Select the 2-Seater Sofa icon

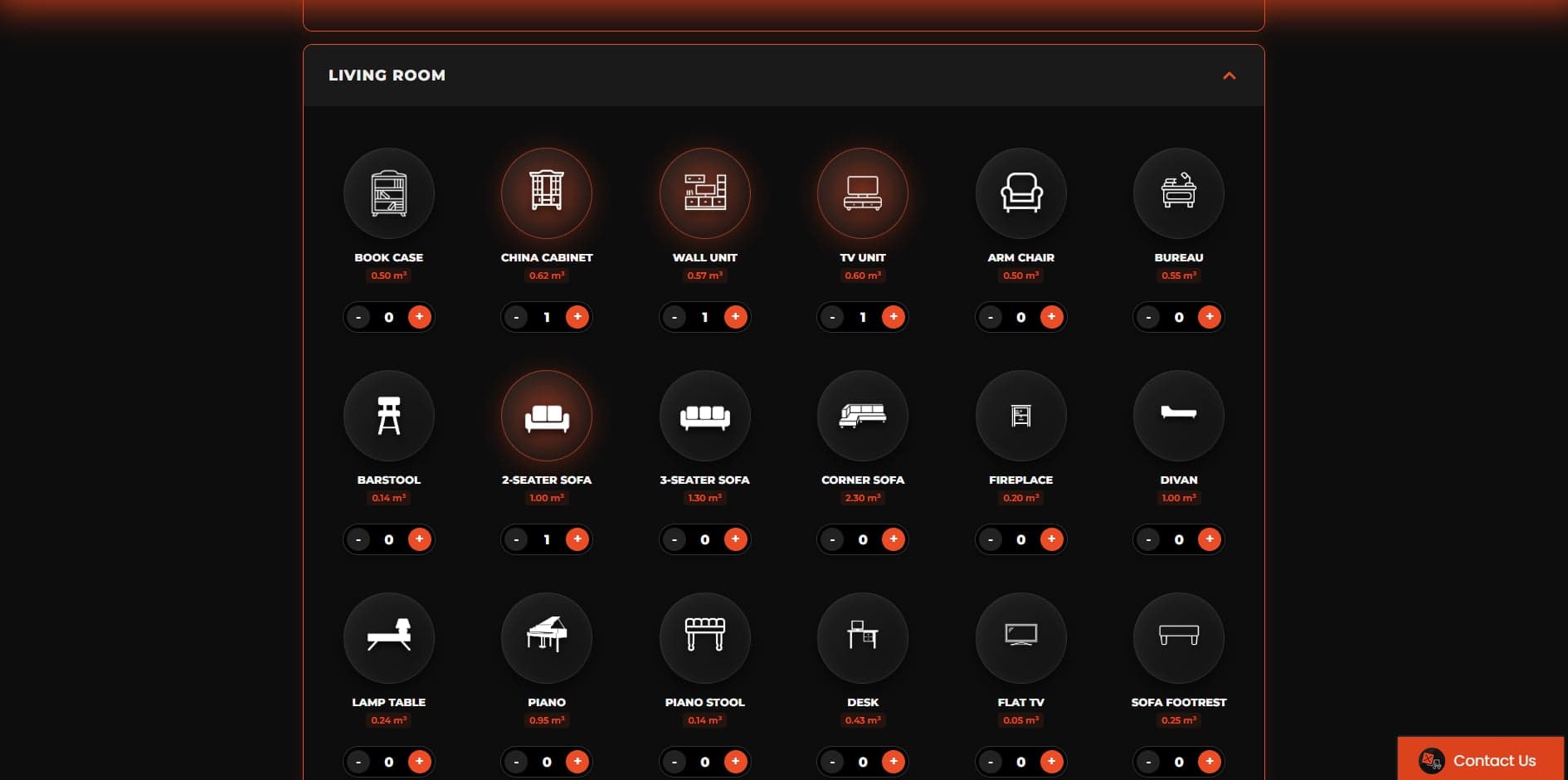(x=547, y=416)
